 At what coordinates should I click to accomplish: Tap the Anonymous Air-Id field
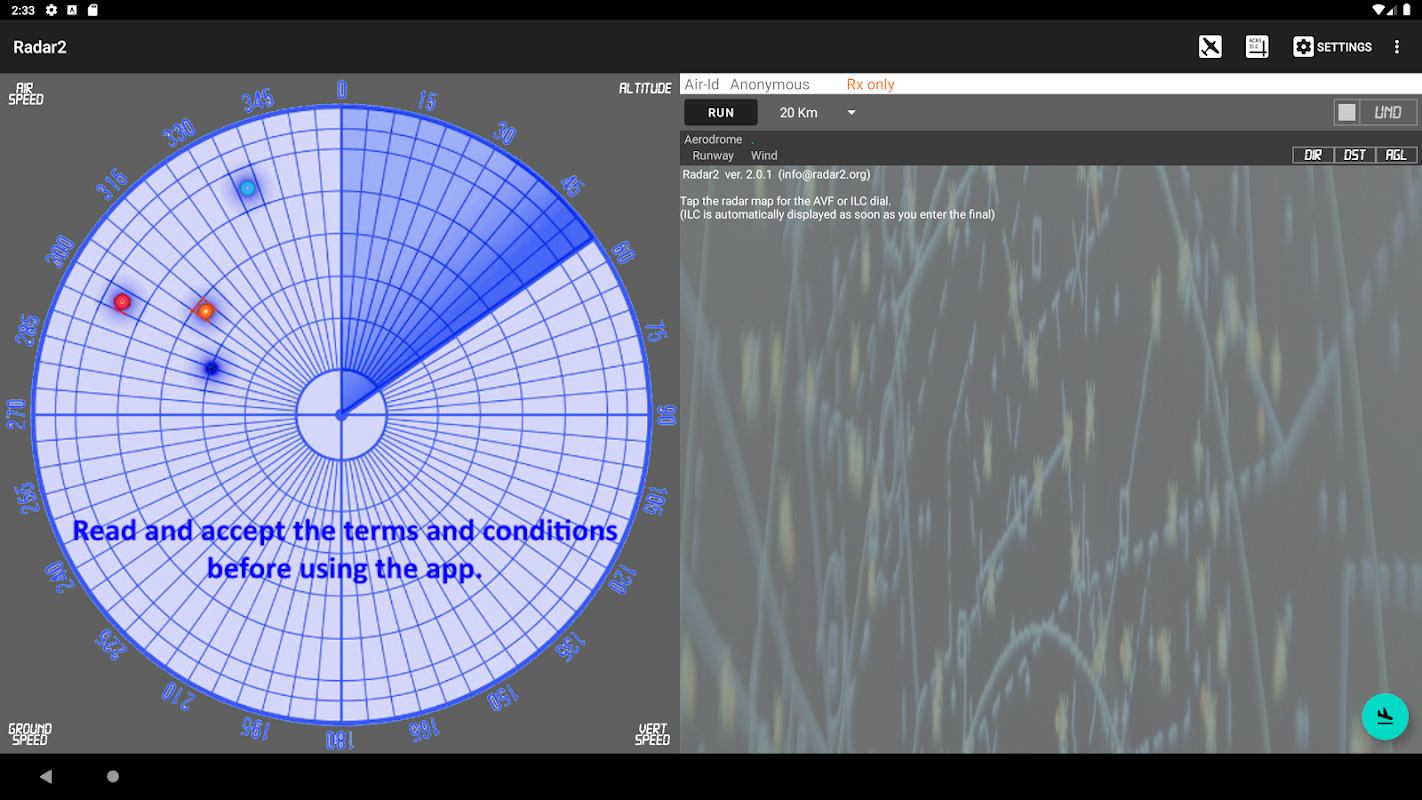[x=769, y=85]
